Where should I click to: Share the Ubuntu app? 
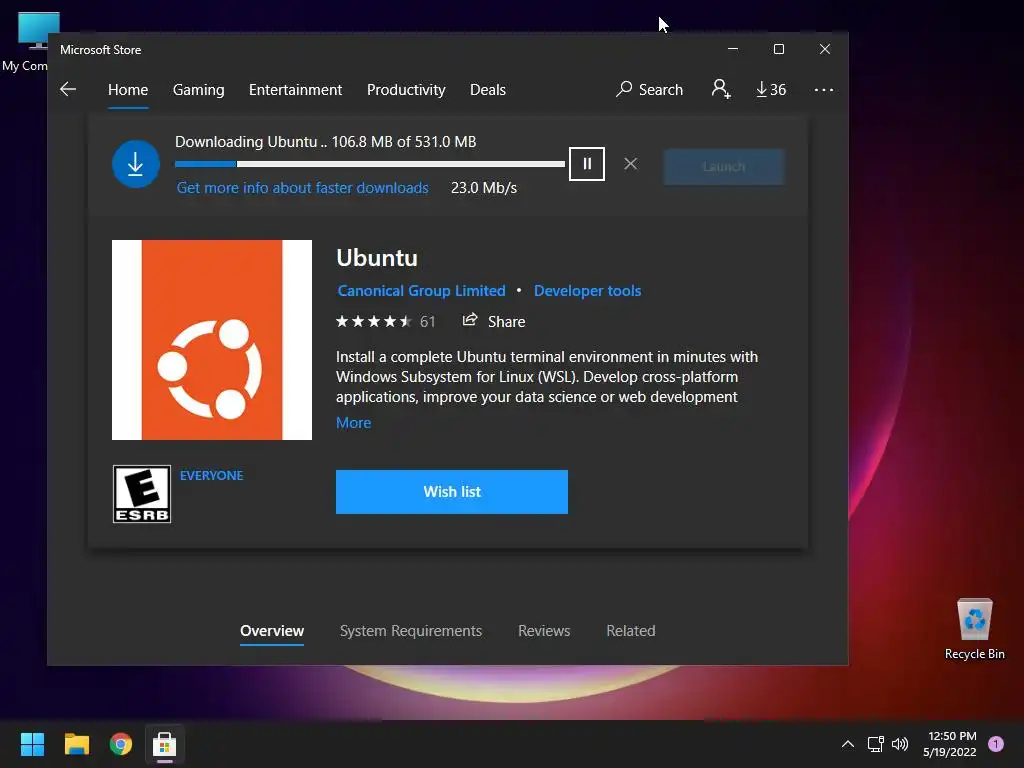coord(494,321)
